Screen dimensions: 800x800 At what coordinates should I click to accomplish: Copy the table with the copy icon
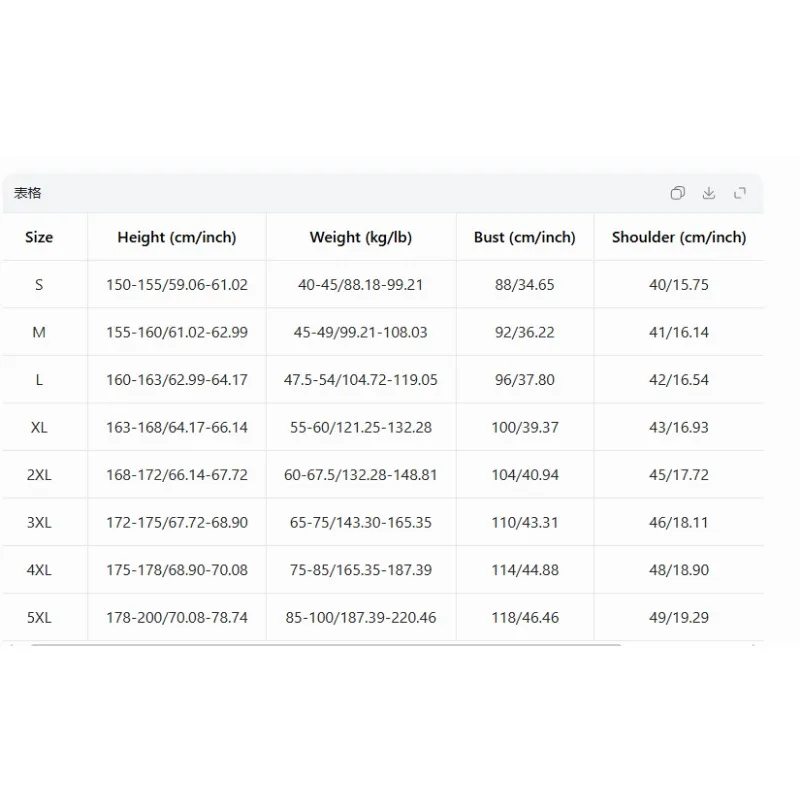[x=678, y=193]
